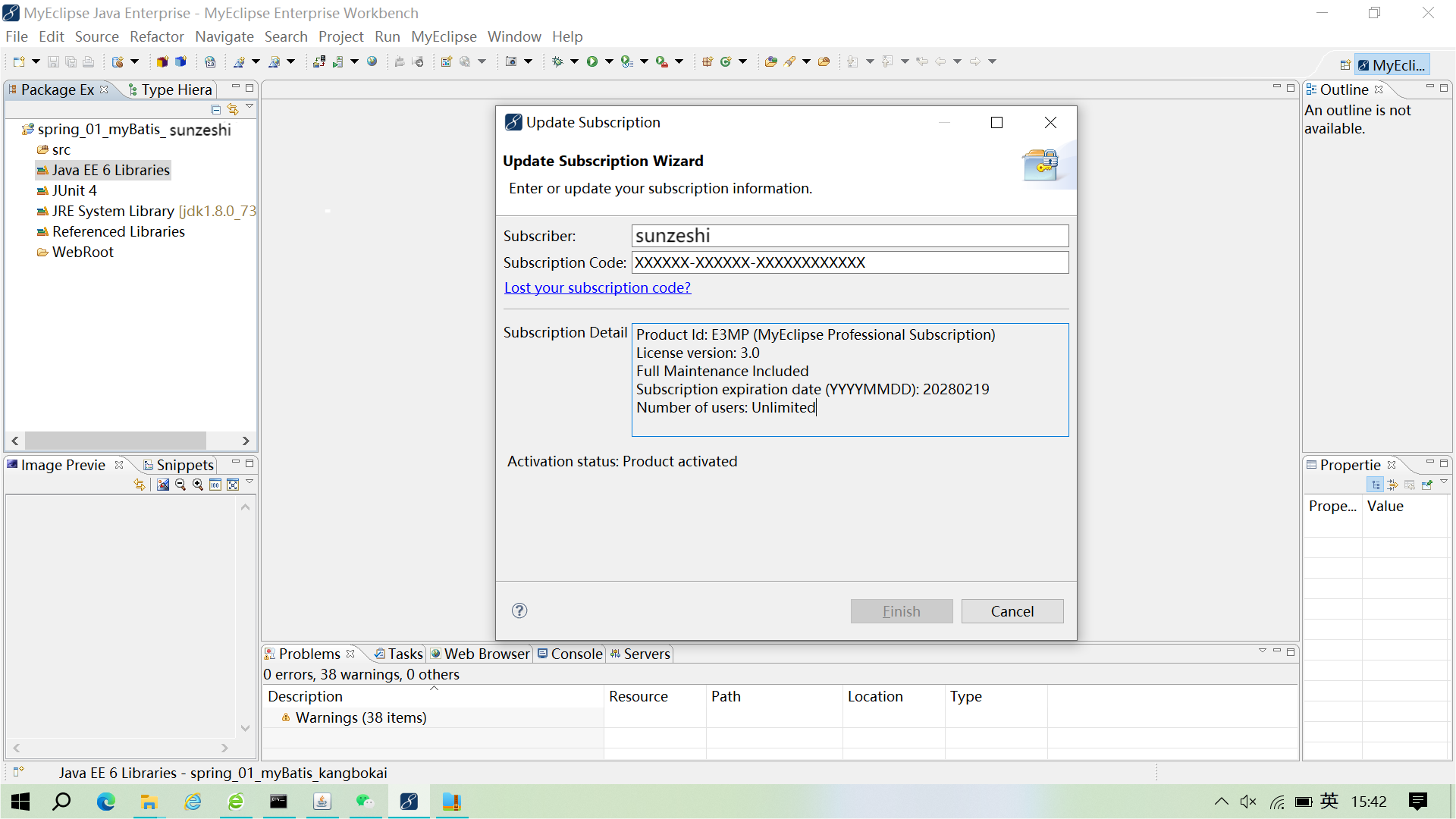Open File Explorer from the taskbar
Viewport: 1456px width, 819px height.
pyautogui.click(x=149, y=802)
